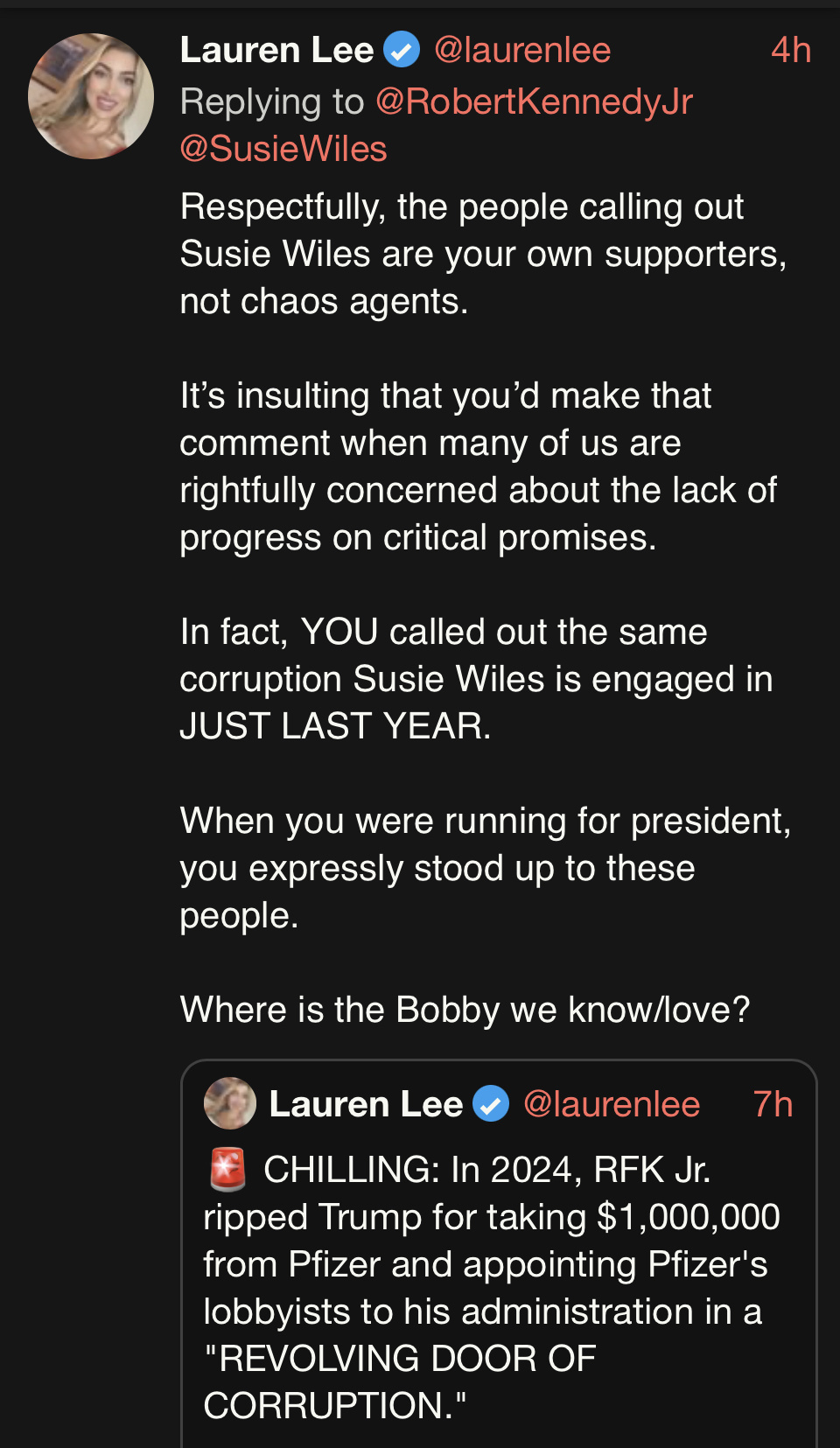Click the verified badge in the quoted tweet
Viewport: 840px width, 1448px height.
pos(491,1104)
